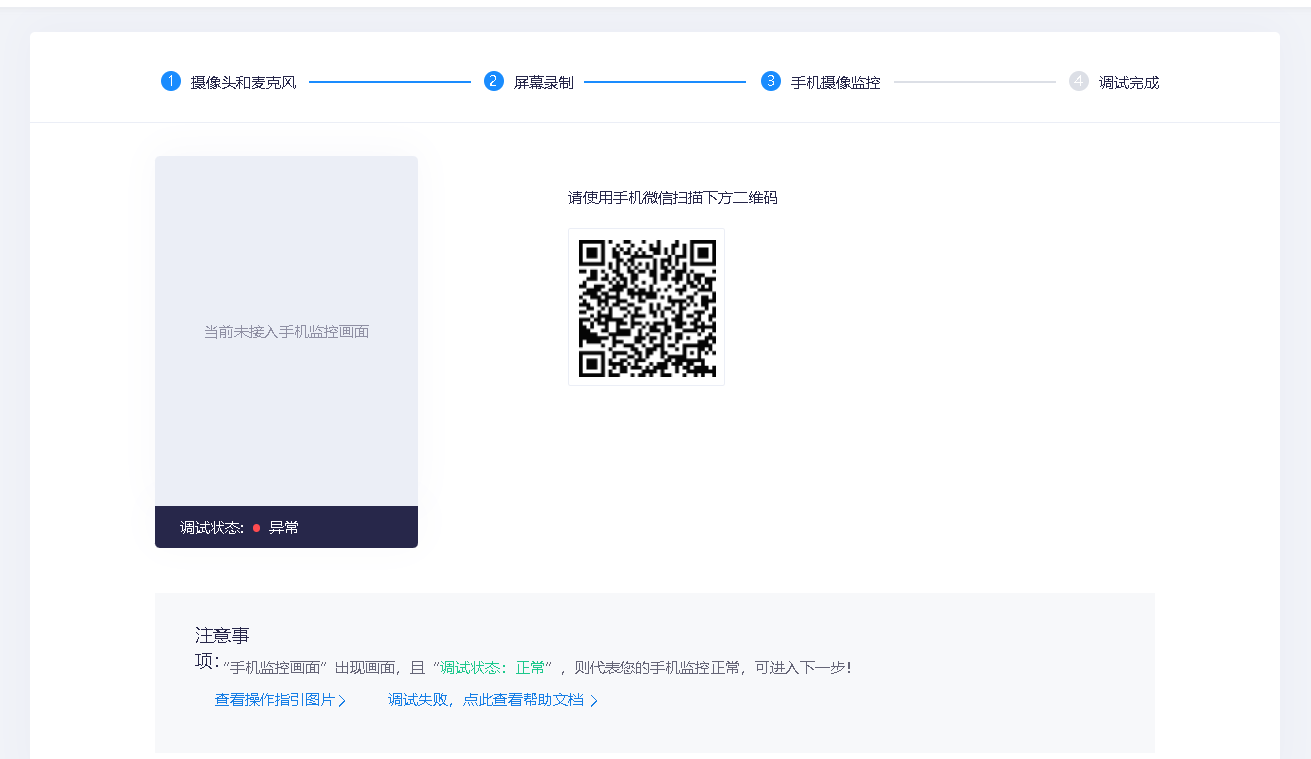Select the 摄像头和麦克风 step label
The image size is (1311, 759).
click(x=243, y=83)
